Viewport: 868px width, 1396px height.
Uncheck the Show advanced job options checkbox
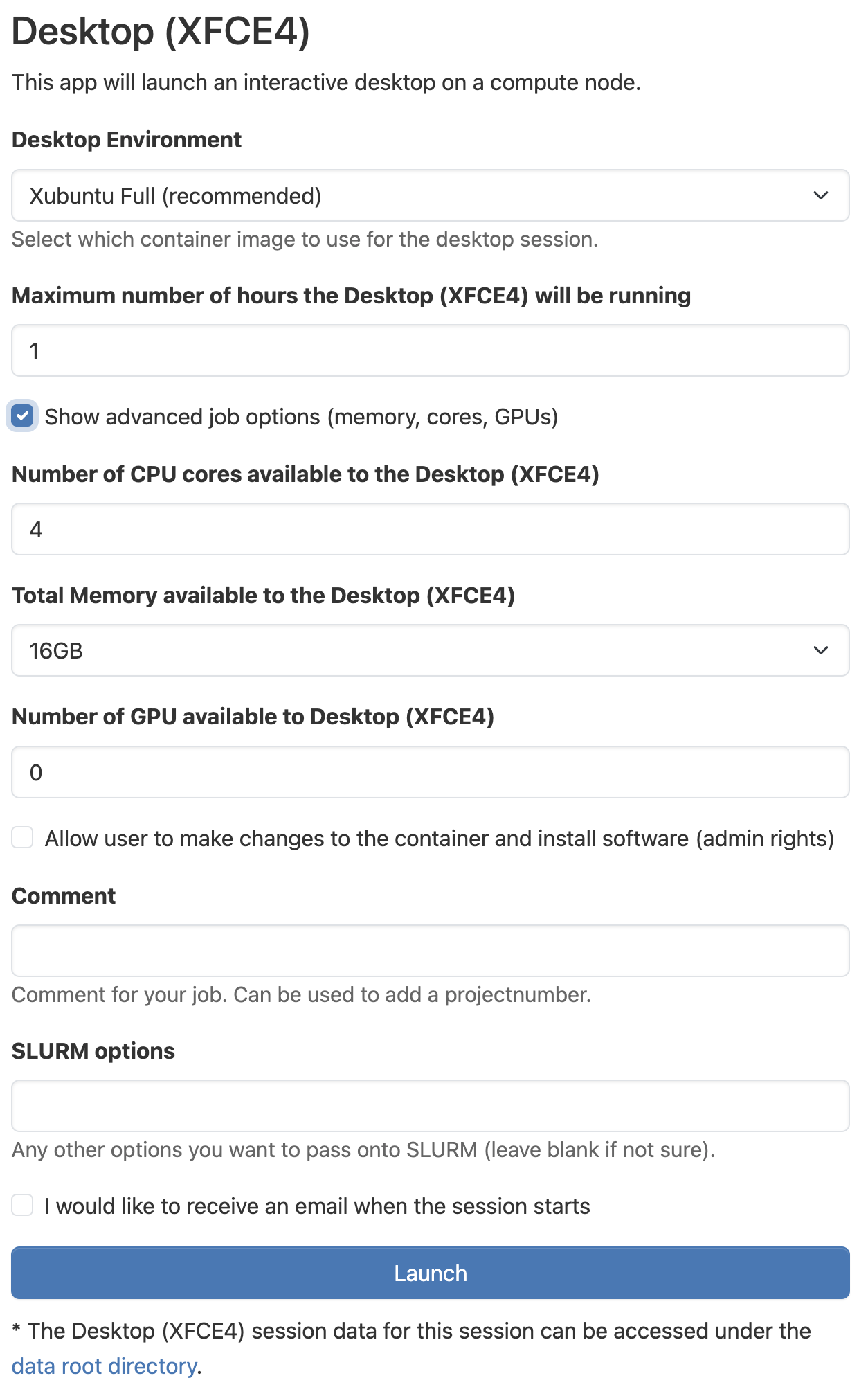(23, 416)
